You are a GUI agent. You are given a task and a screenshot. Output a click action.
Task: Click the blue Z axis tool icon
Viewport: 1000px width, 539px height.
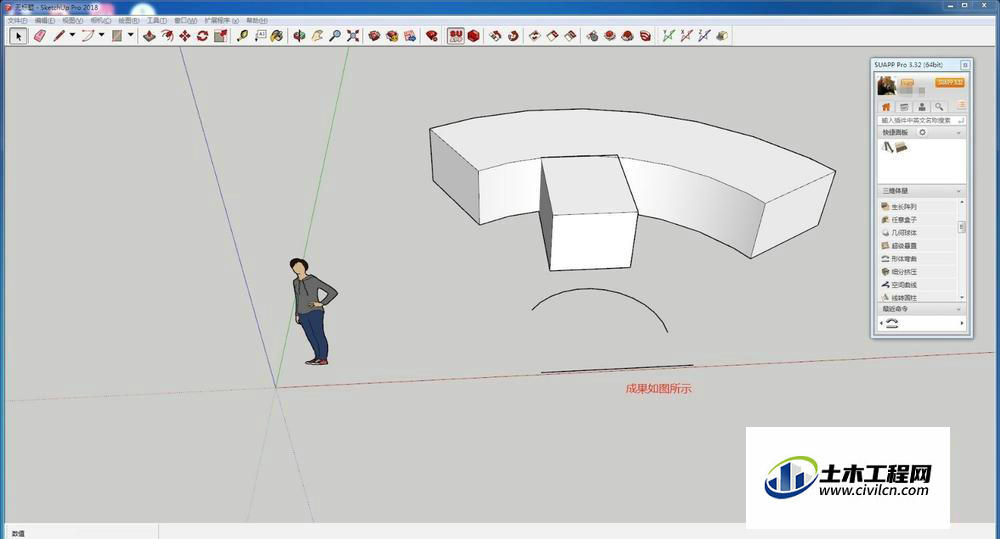[x=703, y=36]
